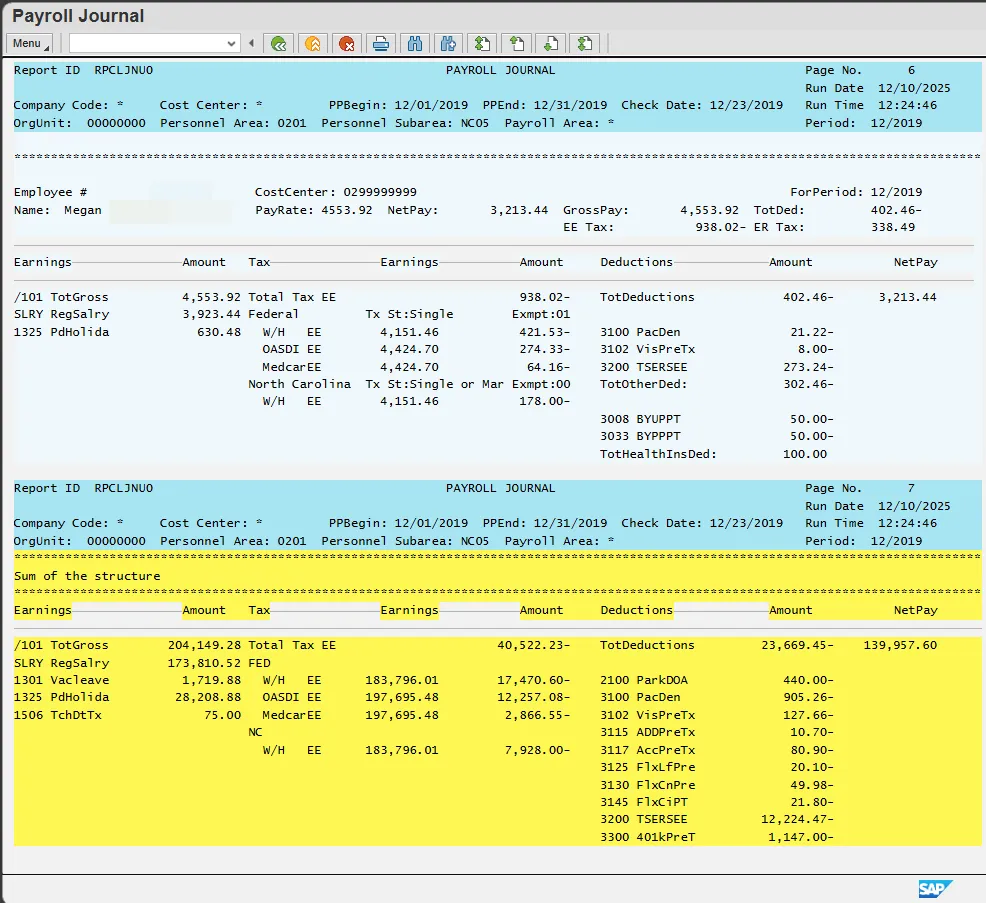Viewport: 986px width, 903px height.
Task: Click the Report ID RPCLJNU0 on page 6
Action: click(x=123, y=70)
